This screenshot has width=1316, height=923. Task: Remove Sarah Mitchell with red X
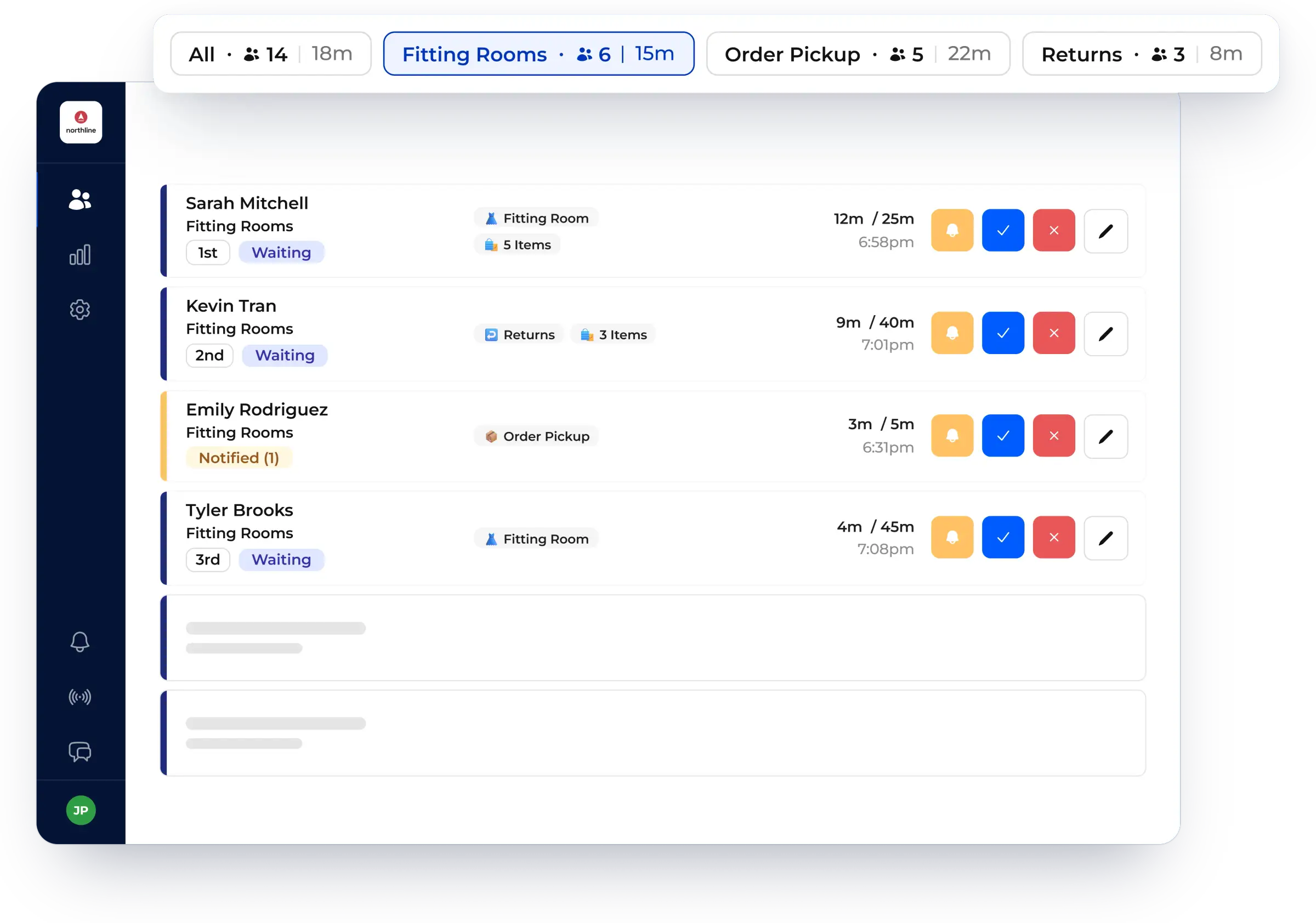(x=1054, y=230)
